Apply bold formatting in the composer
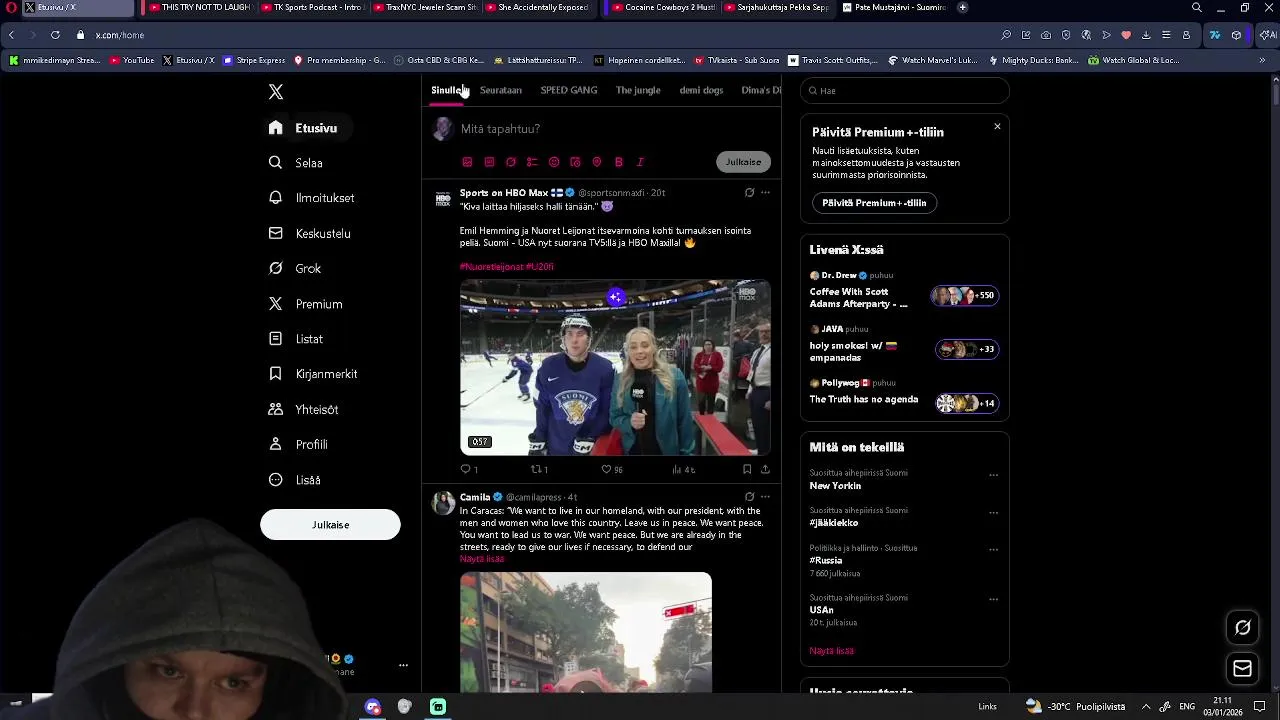The height and width of the screenshot is (720, 1280). pyautogui.click(x=619, y=162)
